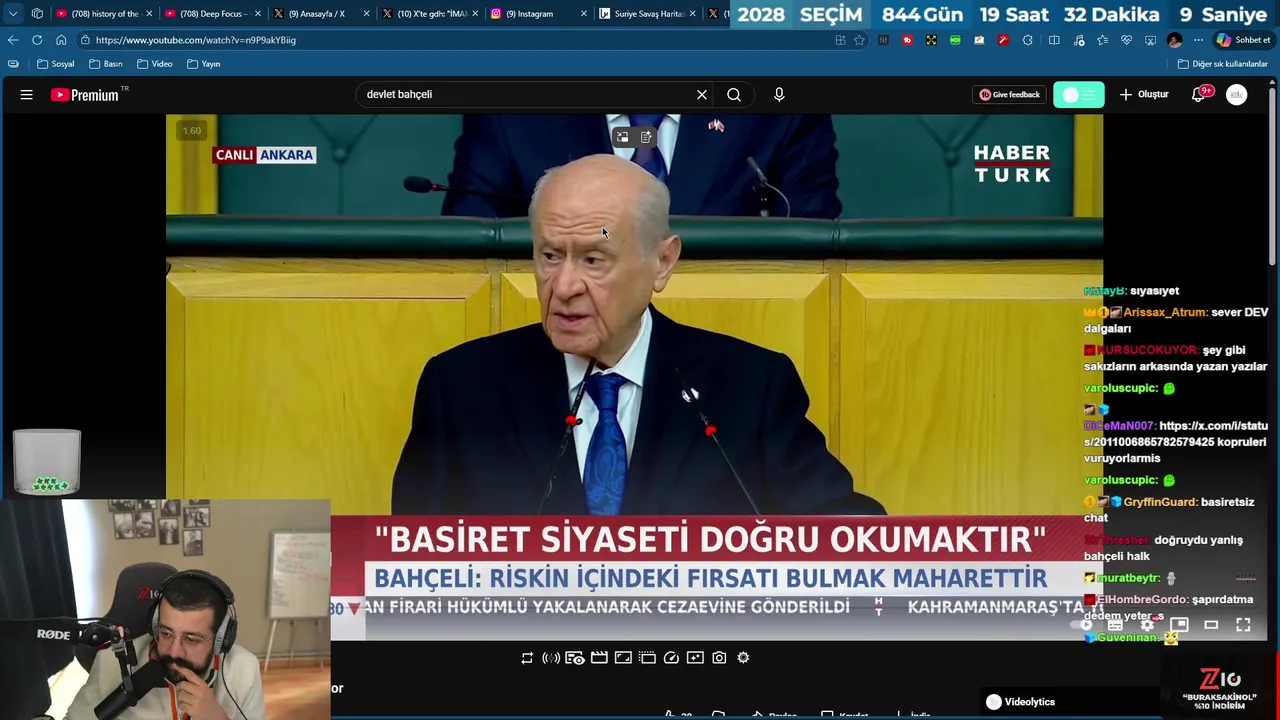The width and height of the screenshot is (1280, 720).
Task: Click the left icon at top center of video
Action: point(622,137)
